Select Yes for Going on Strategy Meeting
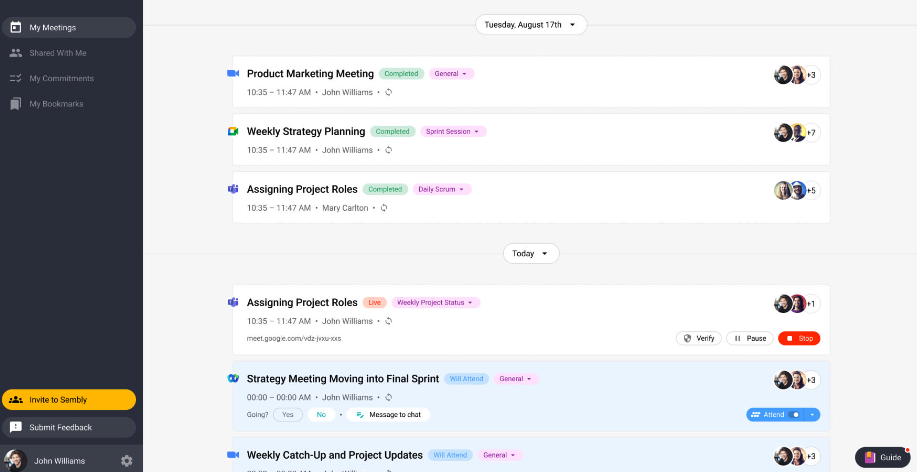 point(288,415)
